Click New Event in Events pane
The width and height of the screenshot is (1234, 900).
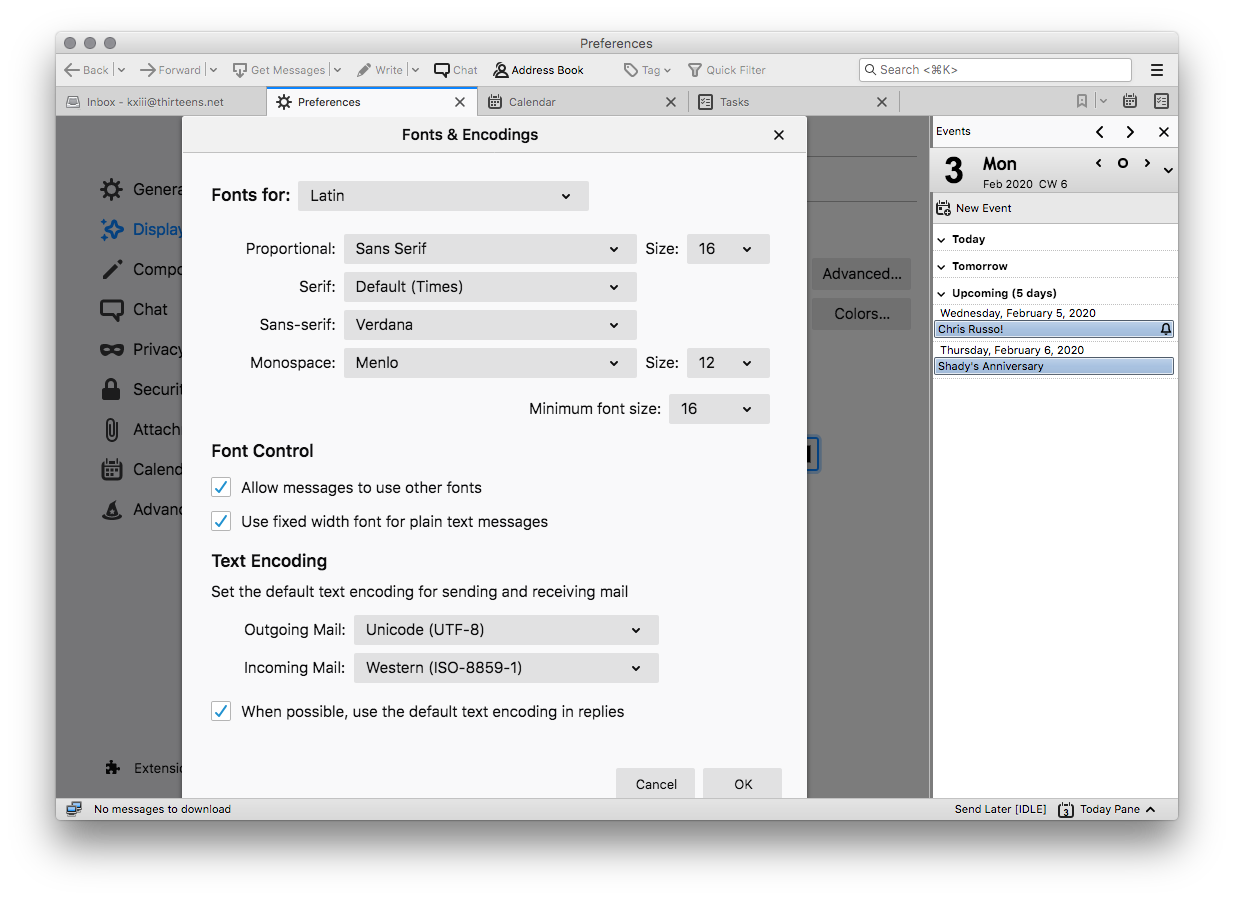(973, 208)
